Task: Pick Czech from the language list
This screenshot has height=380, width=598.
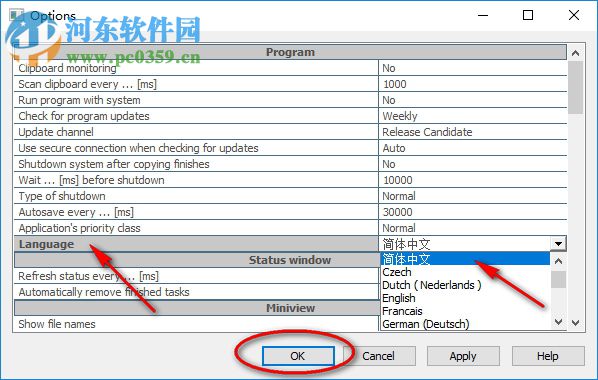Action: coord(465,272)
